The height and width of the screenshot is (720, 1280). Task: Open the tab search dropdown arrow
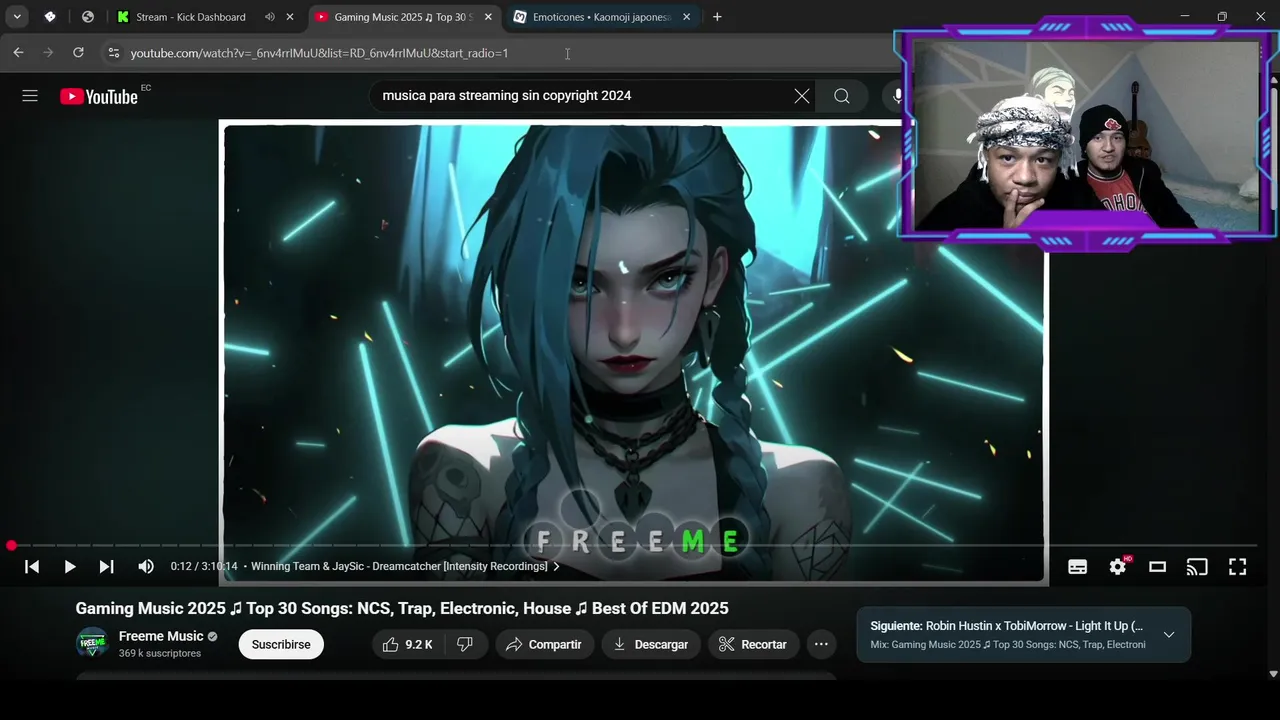click(17, 17)
